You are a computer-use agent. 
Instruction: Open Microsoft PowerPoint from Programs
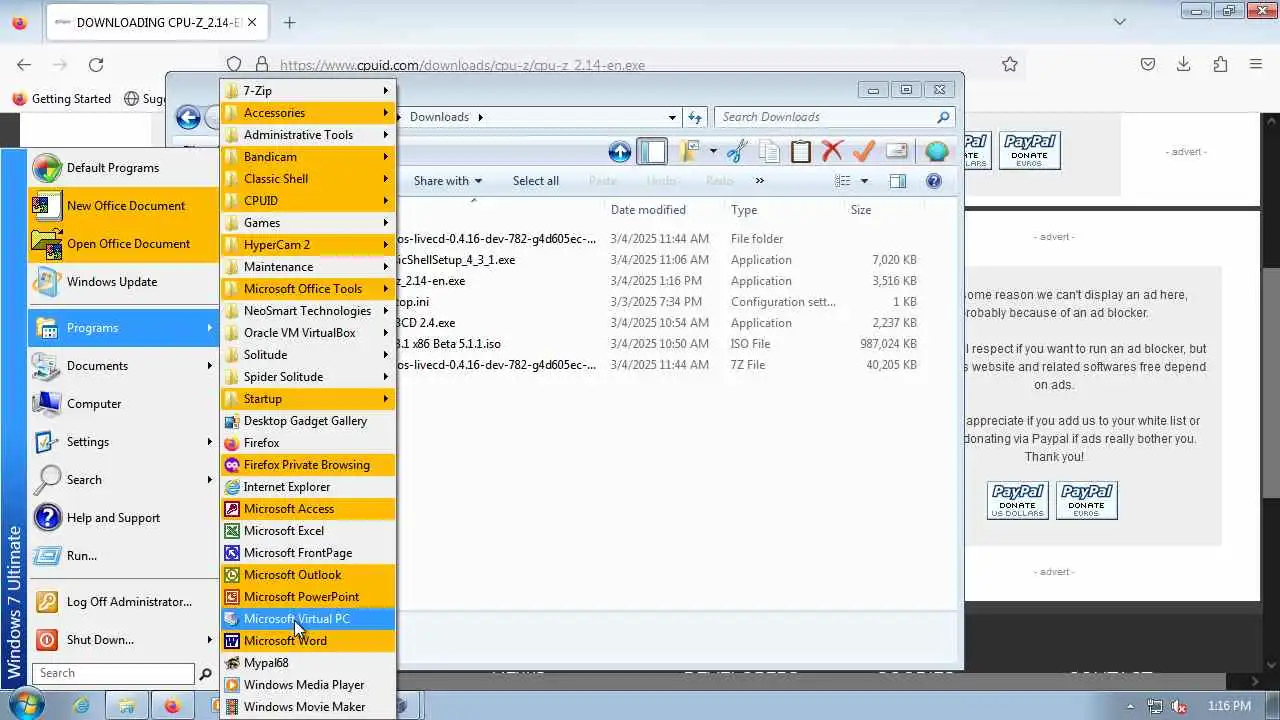click(x=308, y=597)
